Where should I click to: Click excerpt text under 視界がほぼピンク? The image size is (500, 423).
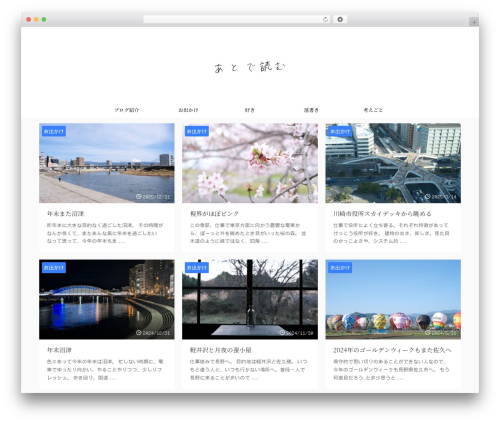click(x=248, y=233)
